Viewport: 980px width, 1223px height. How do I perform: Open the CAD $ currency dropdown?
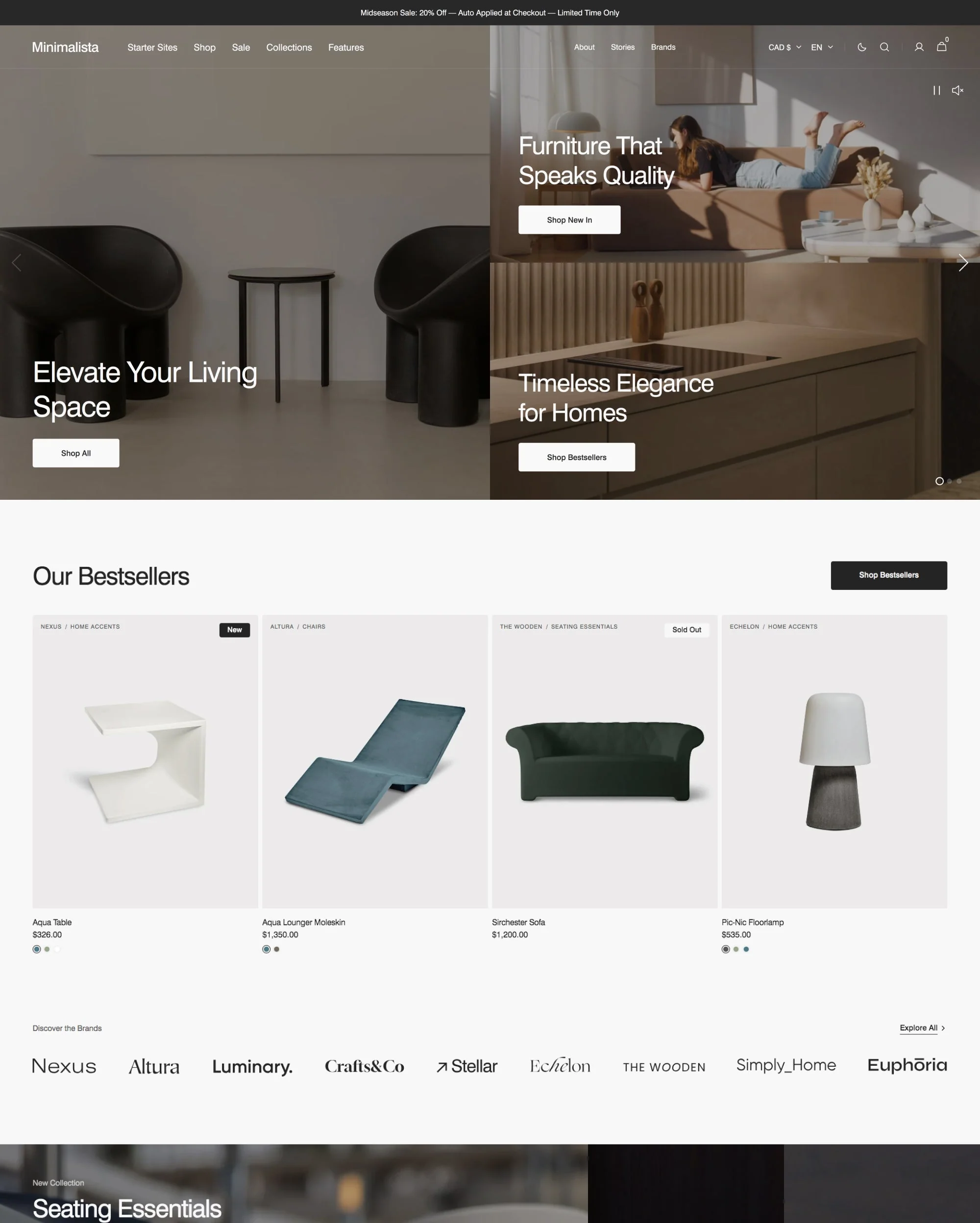coord(784,47)
